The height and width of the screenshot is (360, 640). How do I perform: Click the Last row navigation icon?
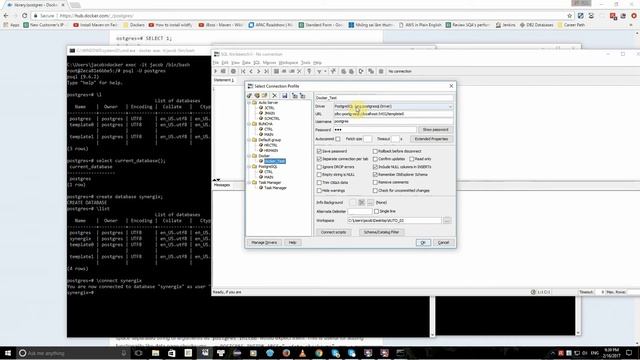click(266, 71)
